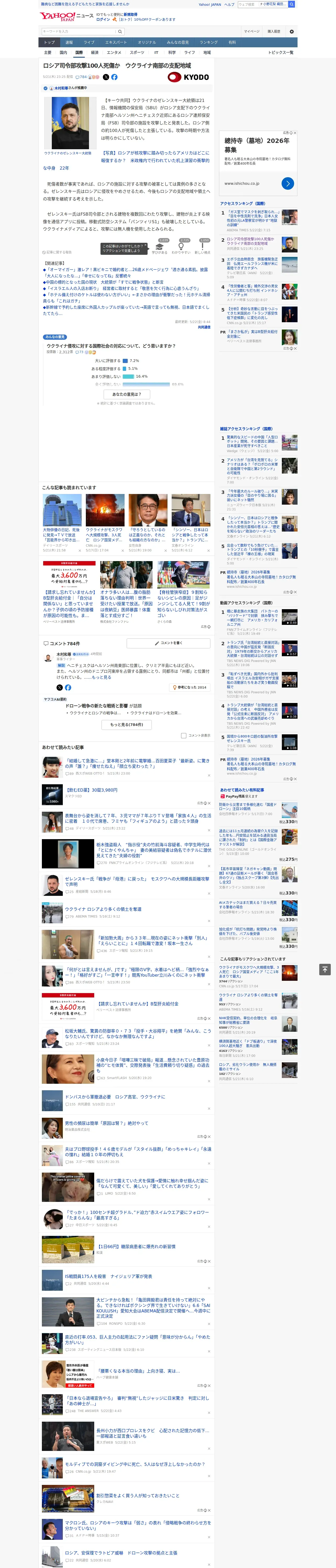Click the Facebook icon in 木村和尊's comment
336x1568 pixels.
pos(68,687)
